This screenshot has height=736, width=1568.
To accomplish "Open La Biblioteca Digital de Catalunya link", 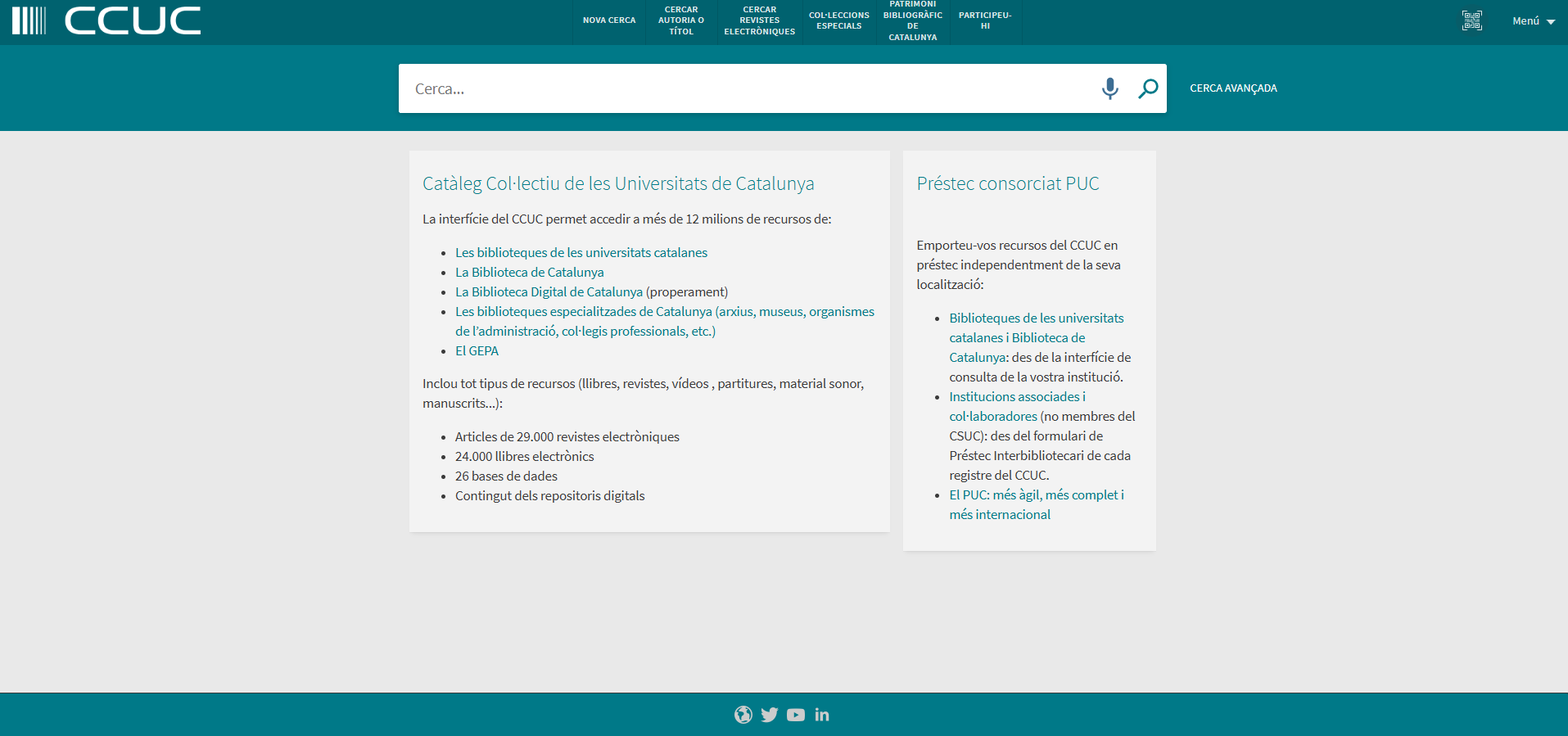I will 549,292.
